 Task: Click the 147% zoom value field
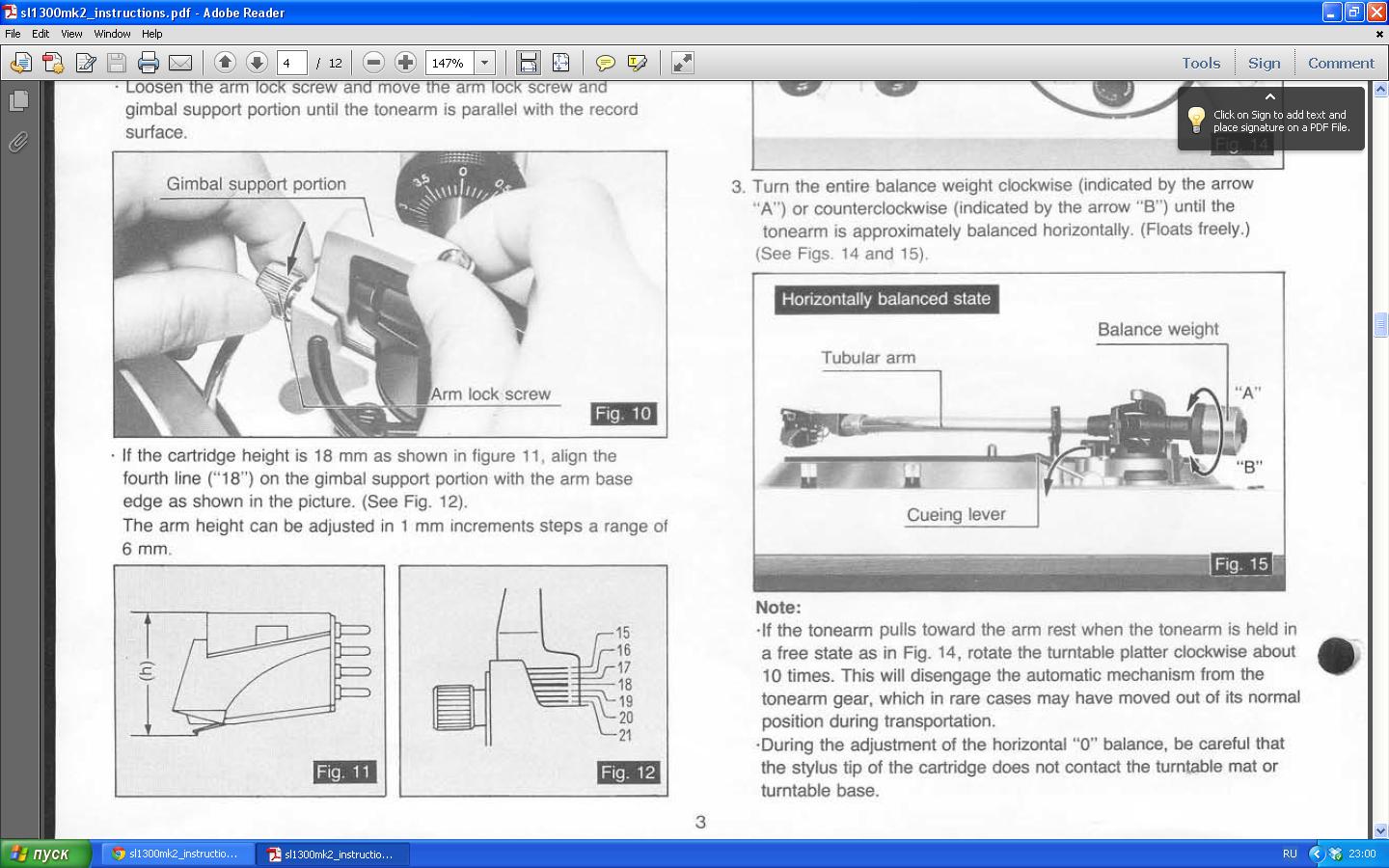point(449,63)
